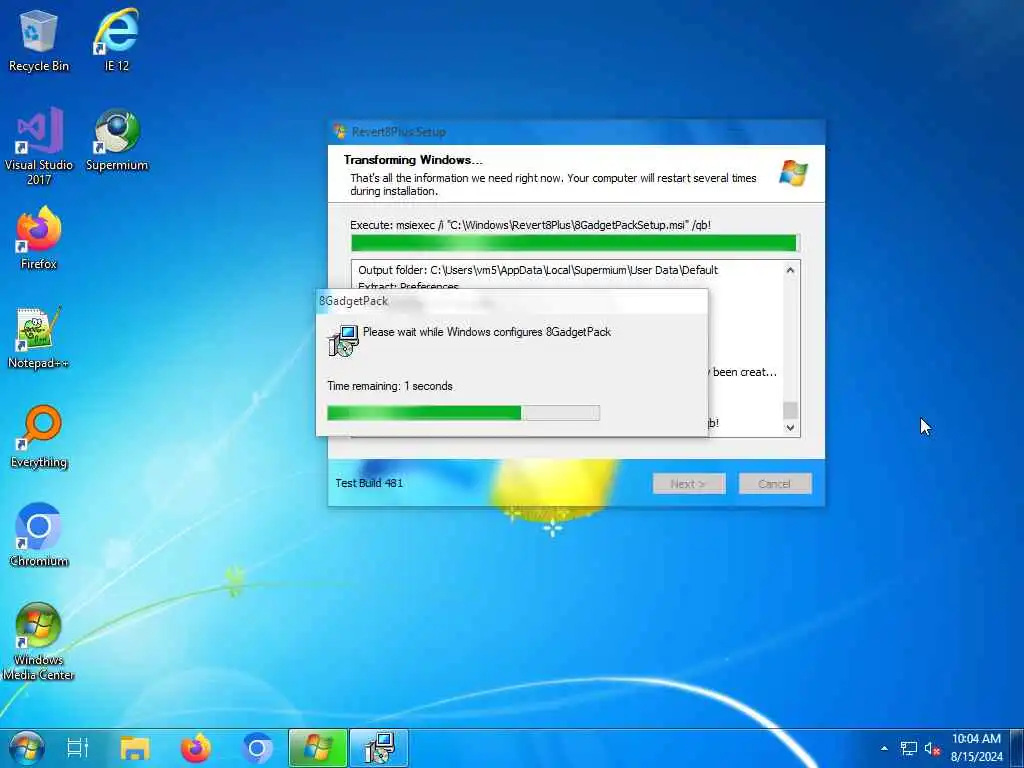Click the 8GadgetPack progress bar
This screenshot has height=768, width=1024.
coord(463,413)
